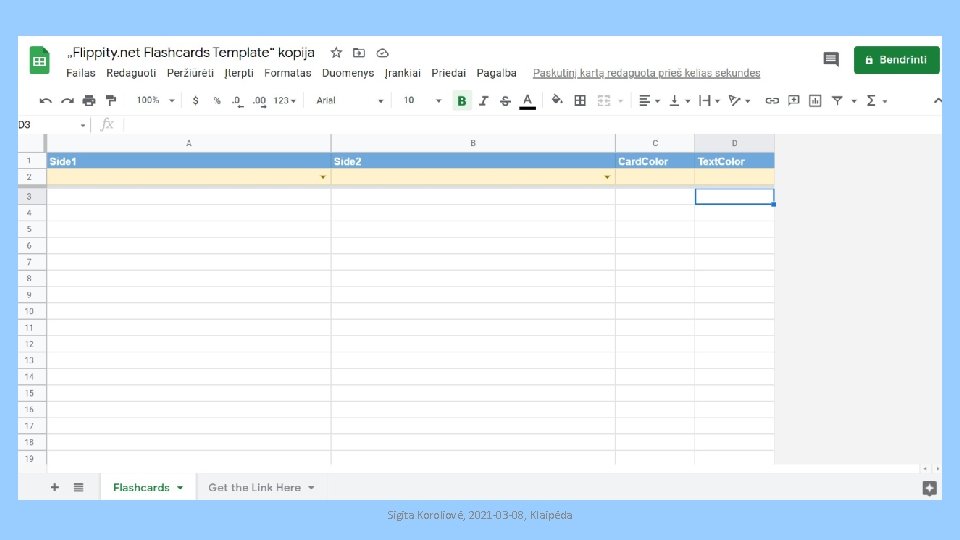Check the cloud save status icon
The height and width of the screenshot is (540, 960).
(383, 53)
